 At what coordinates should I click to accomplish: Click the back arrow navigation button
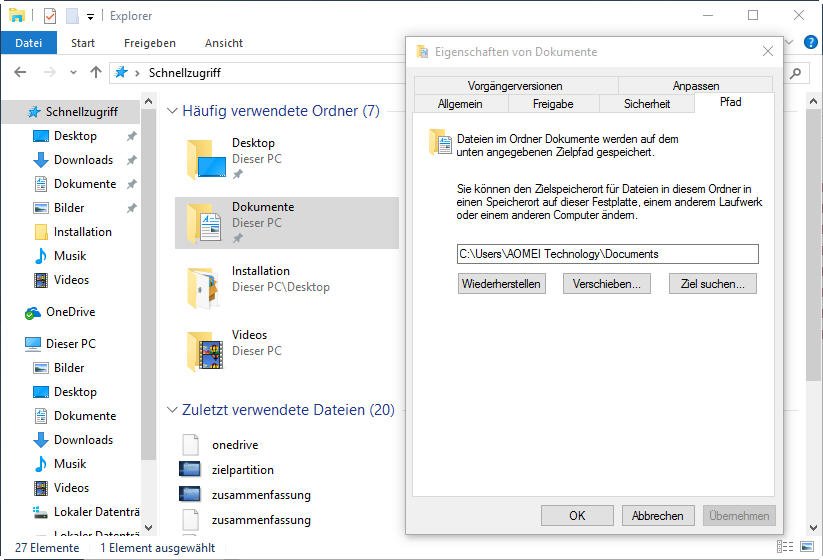coord(20,72)
